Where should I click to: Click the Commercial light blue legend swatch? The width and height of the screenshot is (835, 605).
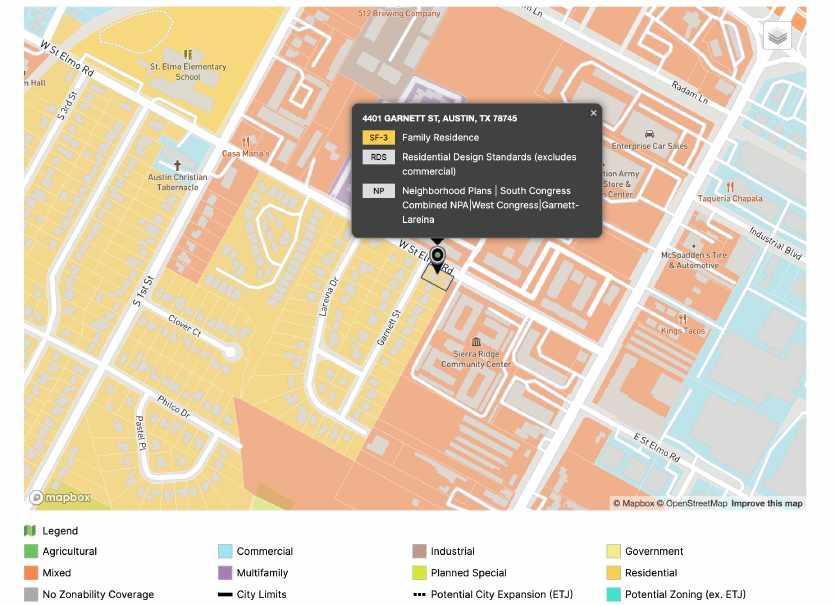point(225,551)
